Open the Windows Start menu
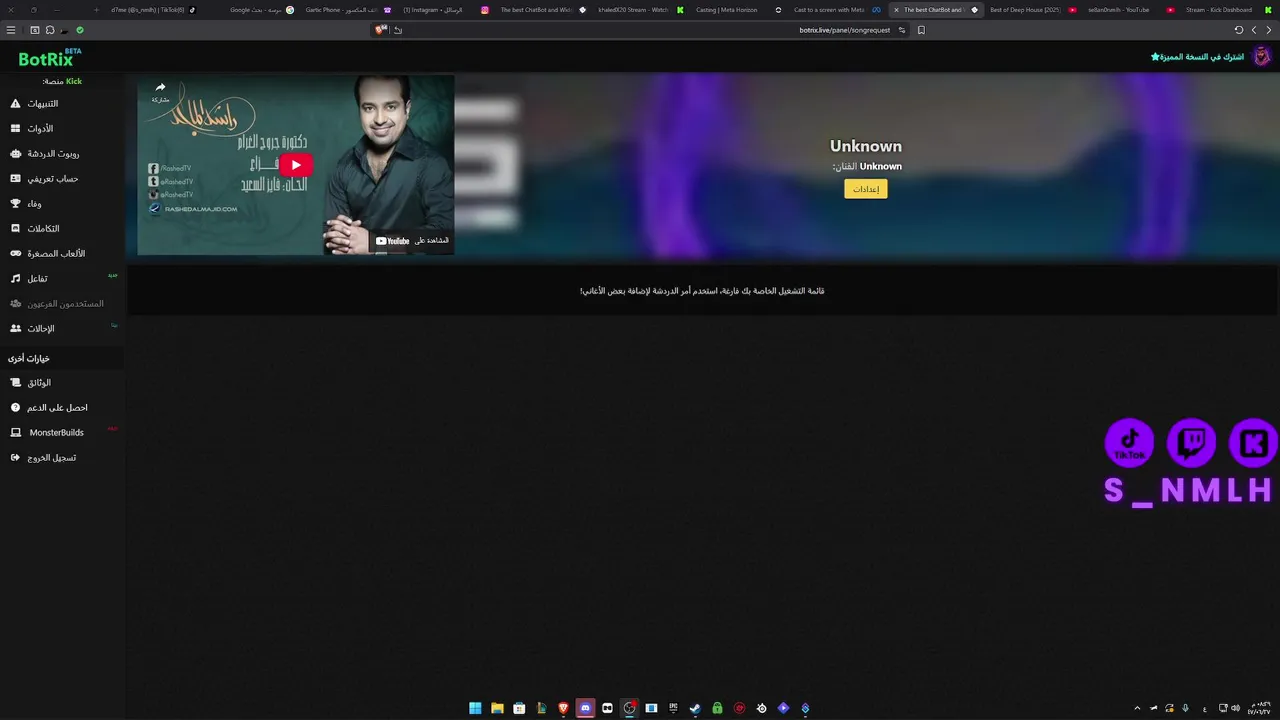 pyautogui.click(x=475, y=708)
